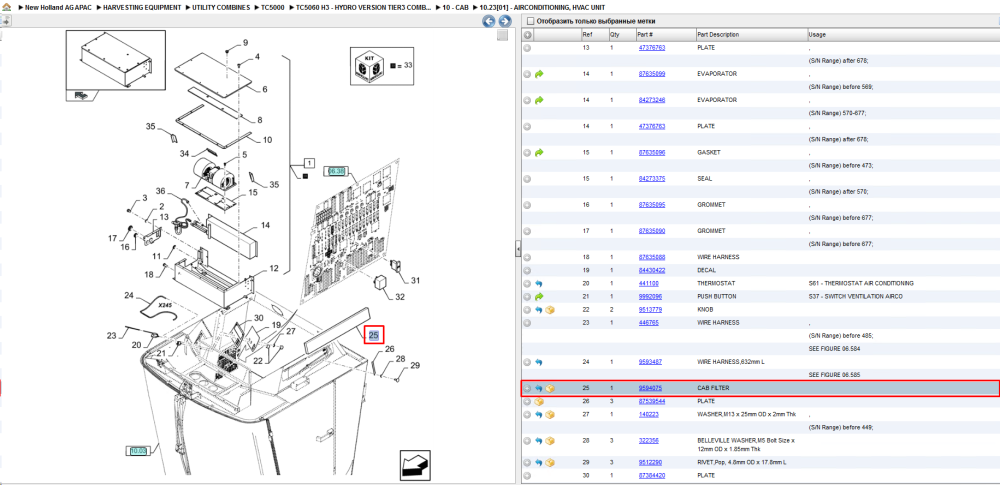
Task: Click package box icon on CAB FILTER row
Action: coord(550,388)
